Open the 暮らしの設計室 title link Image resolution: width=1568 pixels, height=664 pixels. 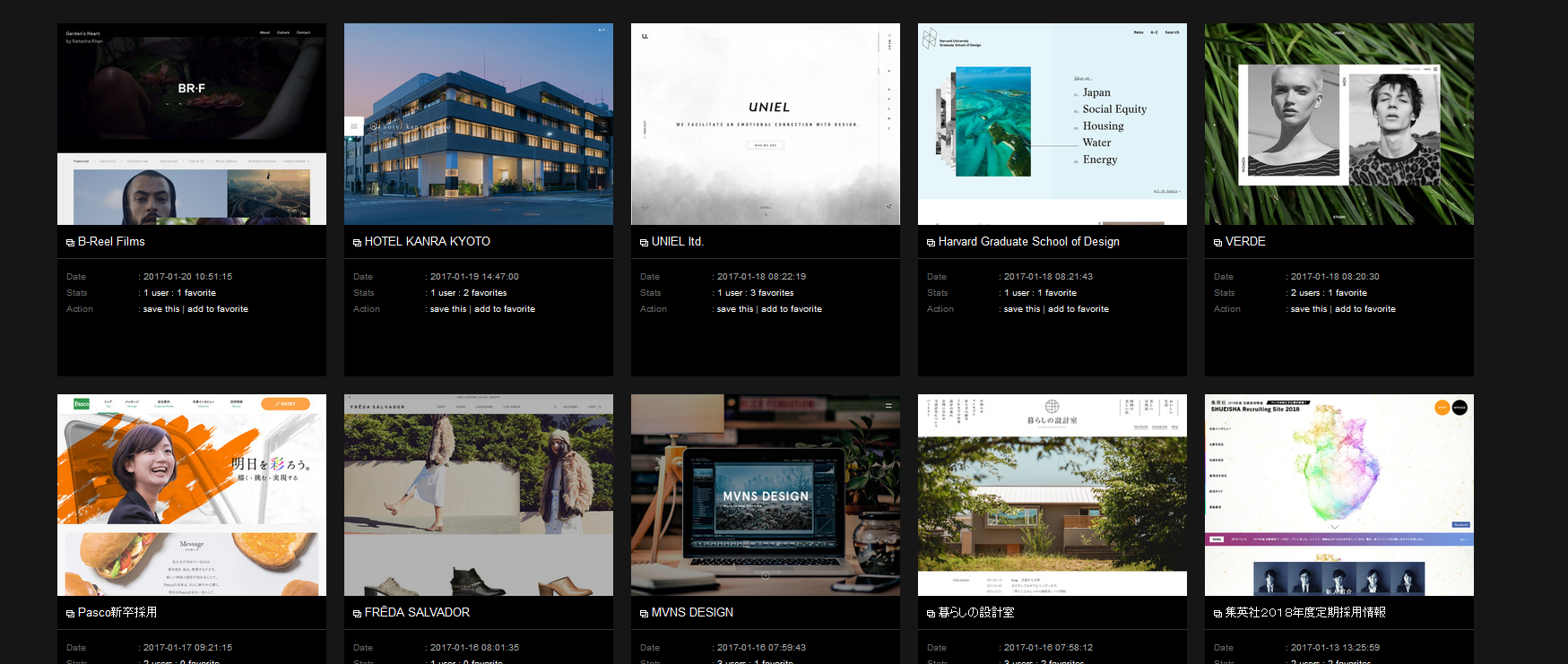(976, 613)
